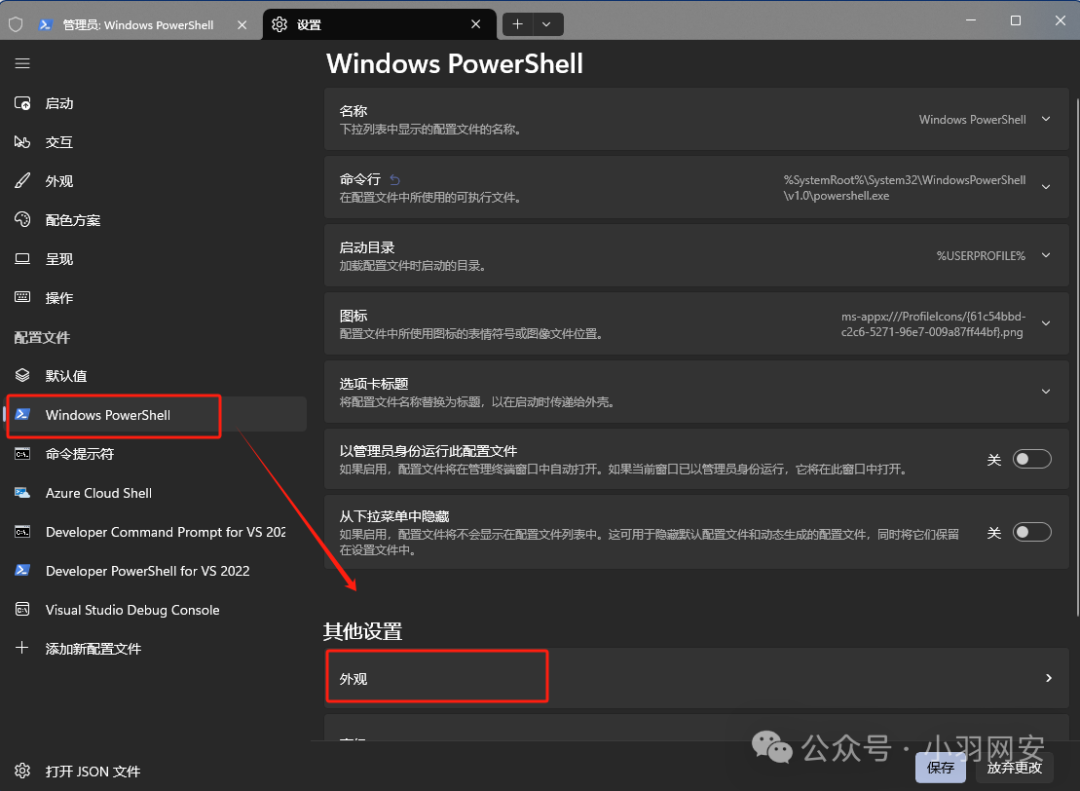Click the 呈现 rendering icon
The height and width of the screenshot is (791, 1080).
point(22,258)
